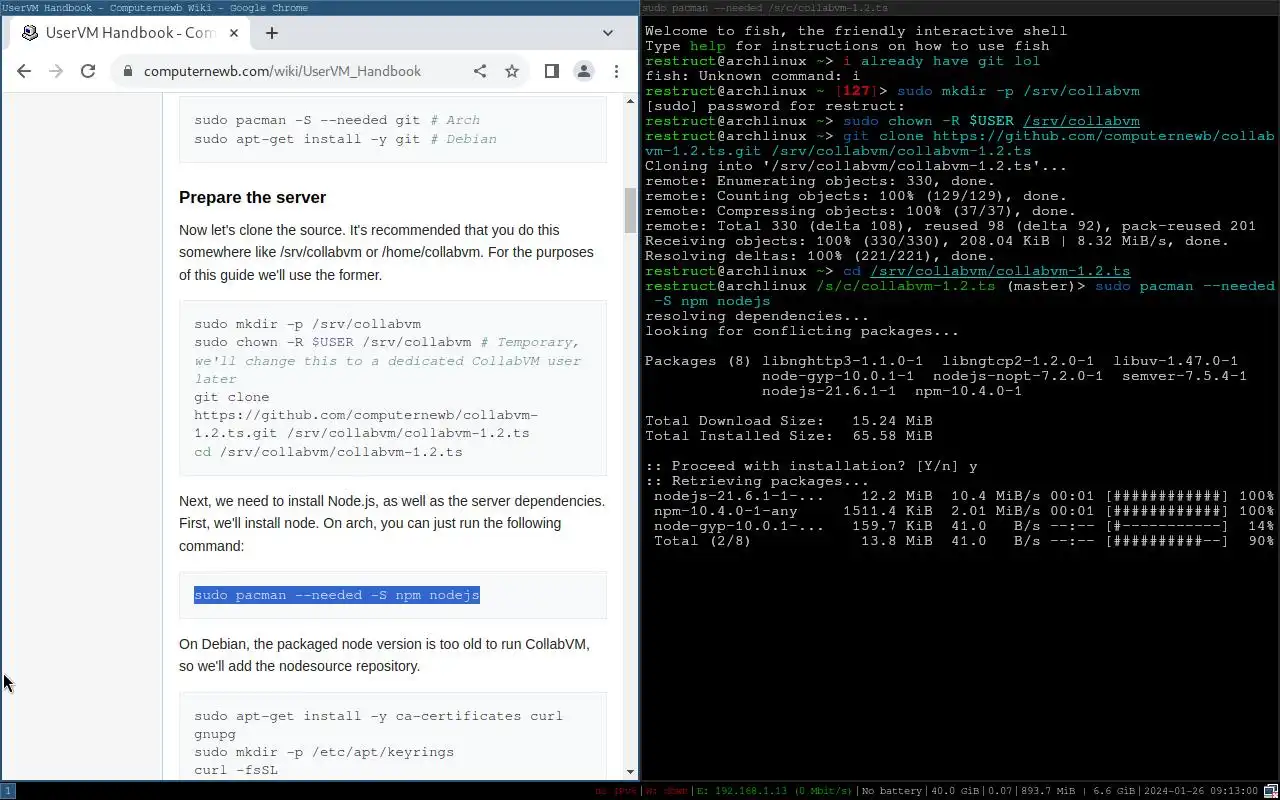Click 'sudo mkdir -p /srv/collabvm' code line
Viewport: 1280px width, 800px height.
coord(308,324)
